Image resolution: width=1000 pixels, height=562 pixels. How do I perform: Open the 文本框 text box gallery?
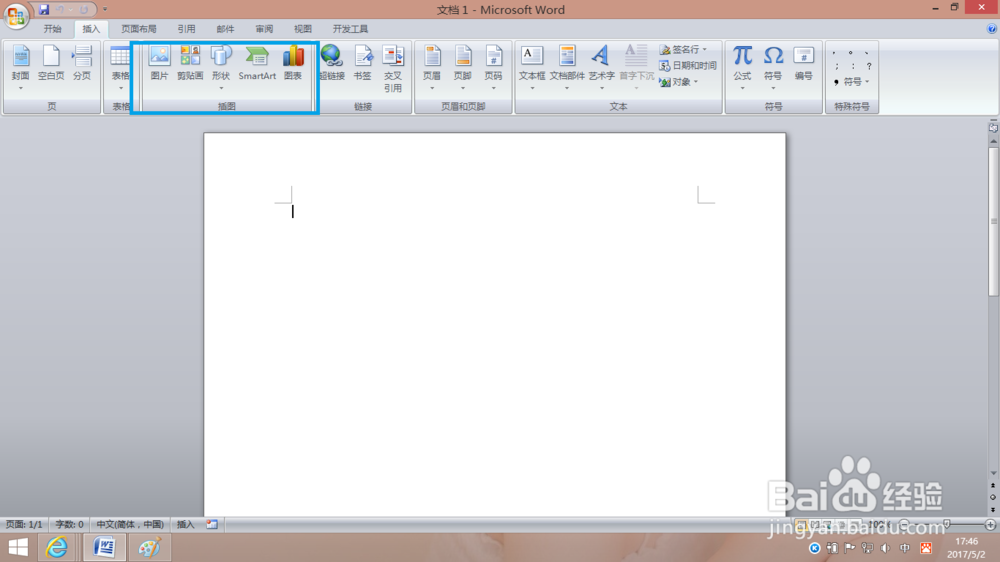tap(532, 68)
